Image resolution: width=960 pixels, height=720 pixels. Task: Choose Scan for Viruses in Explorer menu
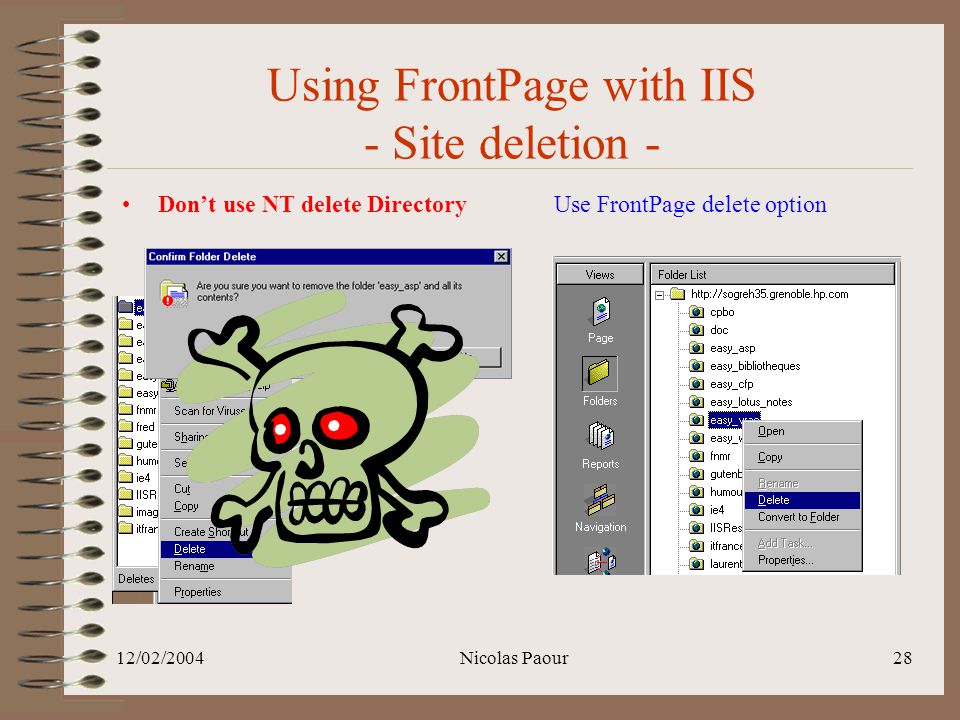tap(209, 411)
